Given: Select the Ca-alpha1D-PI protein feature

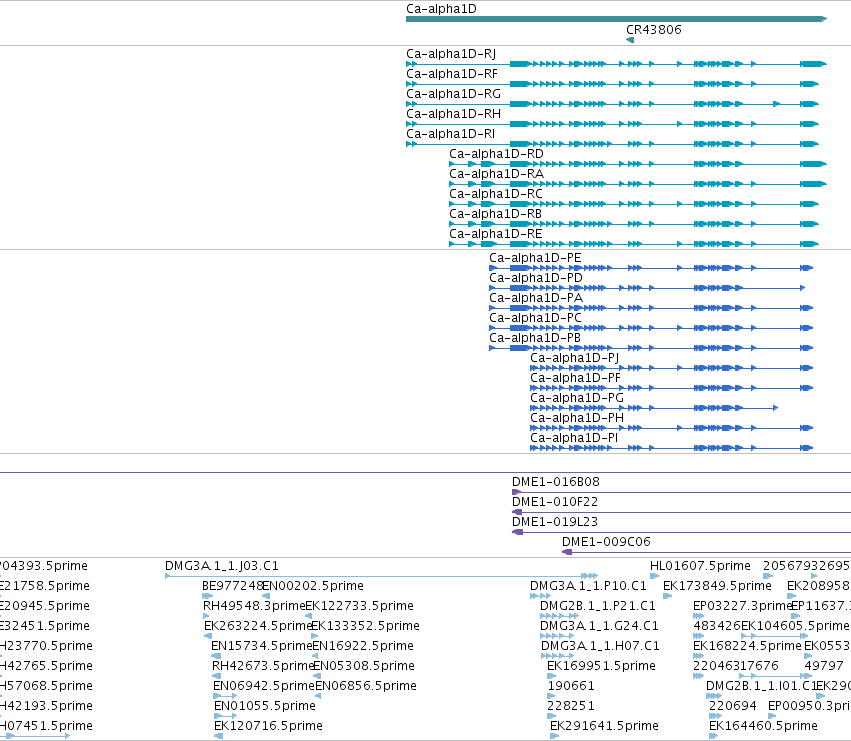Looking at the screenshot, I should point(671,448).
